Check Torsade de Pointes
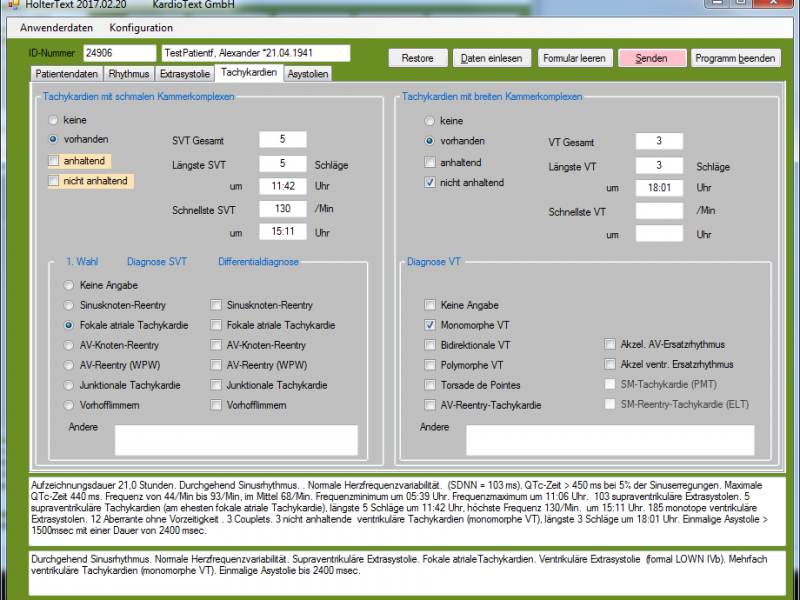 pyautogui.click(x=430, y=385)
